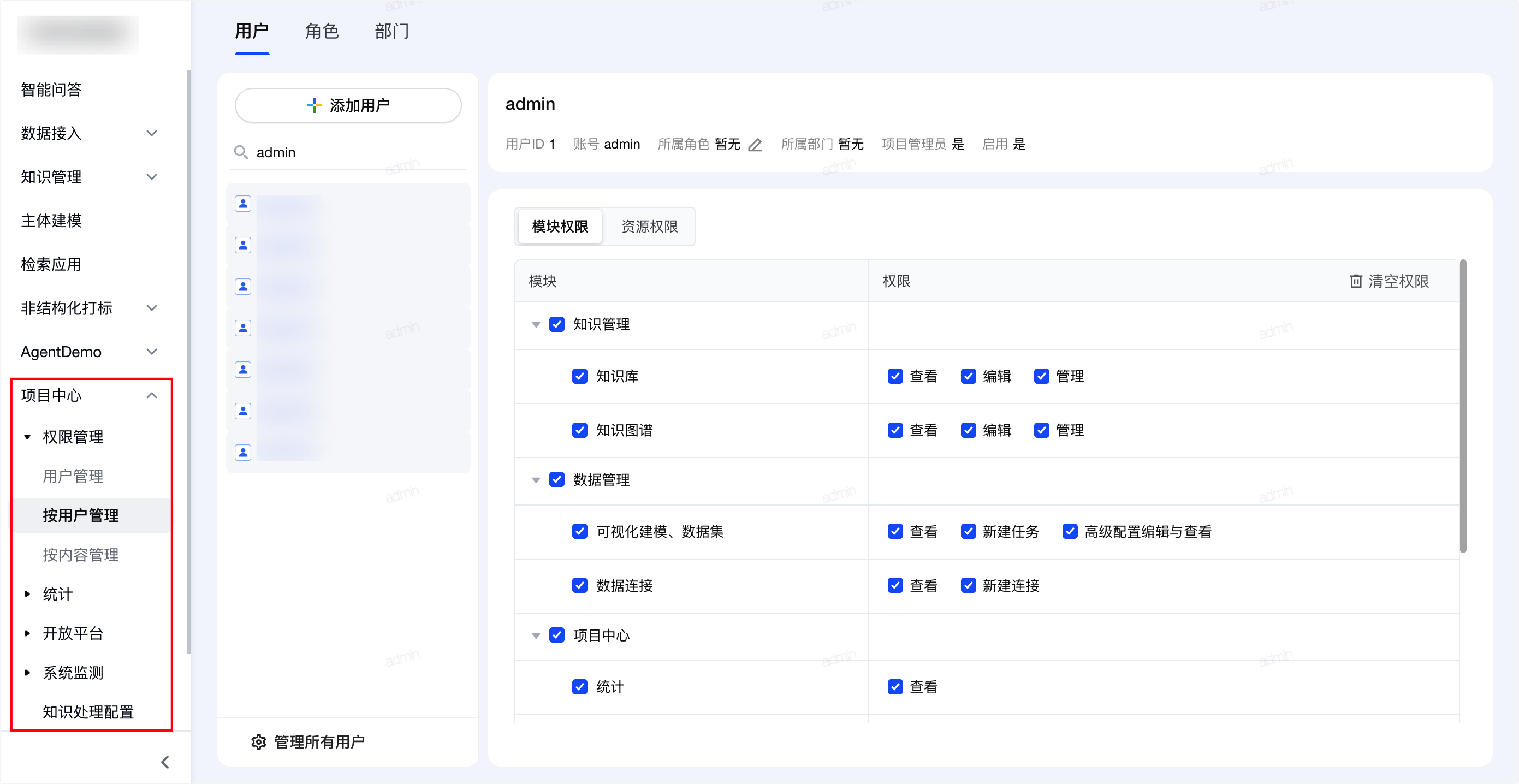
Task: Uncheck the 数据管理 module checkbox
Action: [556, 480]
